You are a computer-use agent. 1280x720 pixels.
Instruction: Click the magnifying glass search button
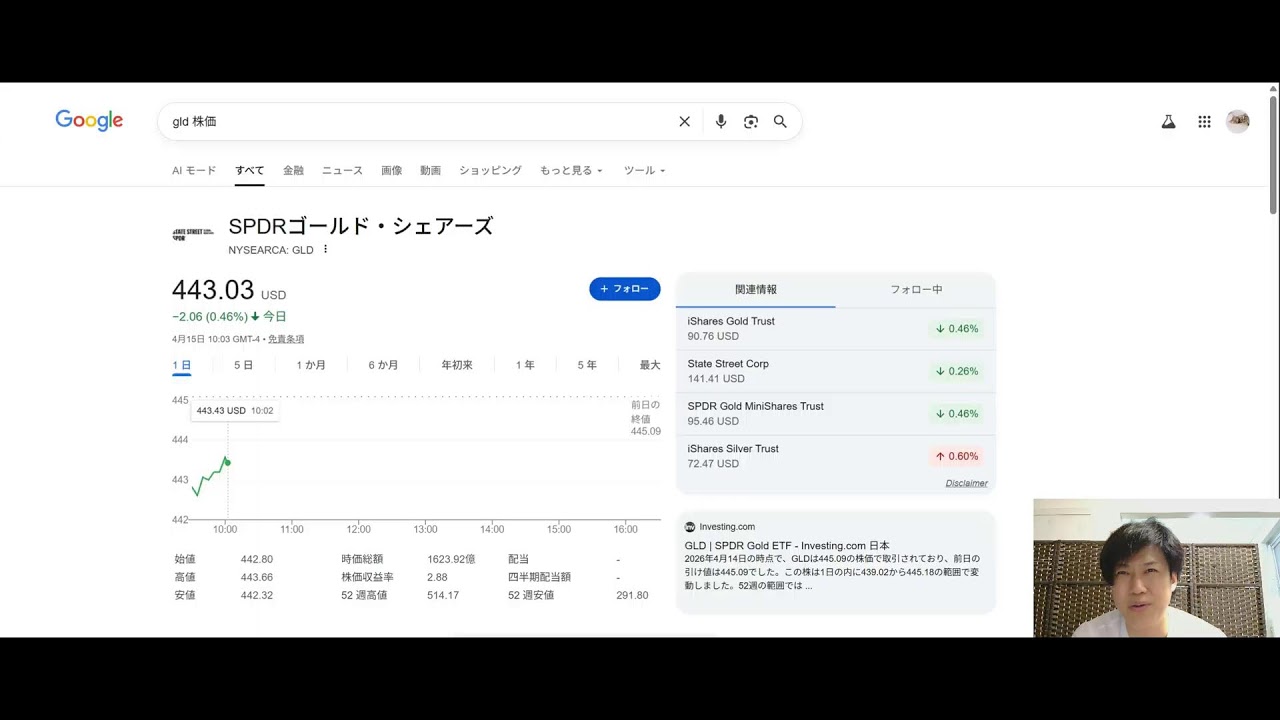coord(780,122)
